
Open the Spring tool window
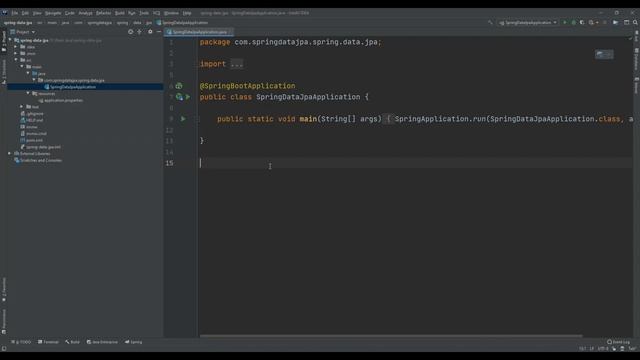[x=133, y=342]
